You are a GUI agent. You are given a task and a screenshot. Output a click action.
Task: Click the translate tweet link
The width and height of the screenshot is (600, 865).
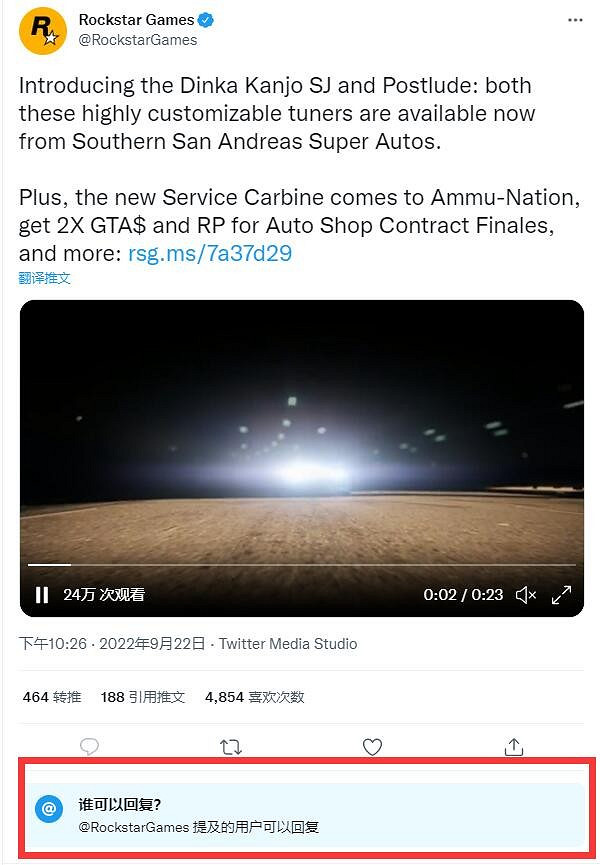[x=45, y=278]
